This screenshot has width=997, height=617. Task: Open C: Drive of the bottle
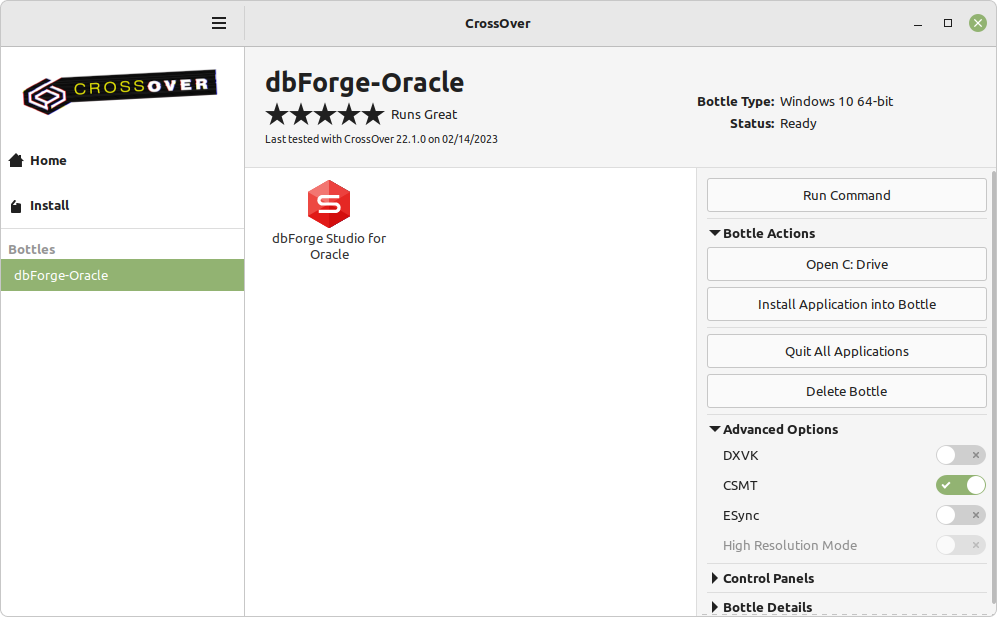(x=846, y=264)
